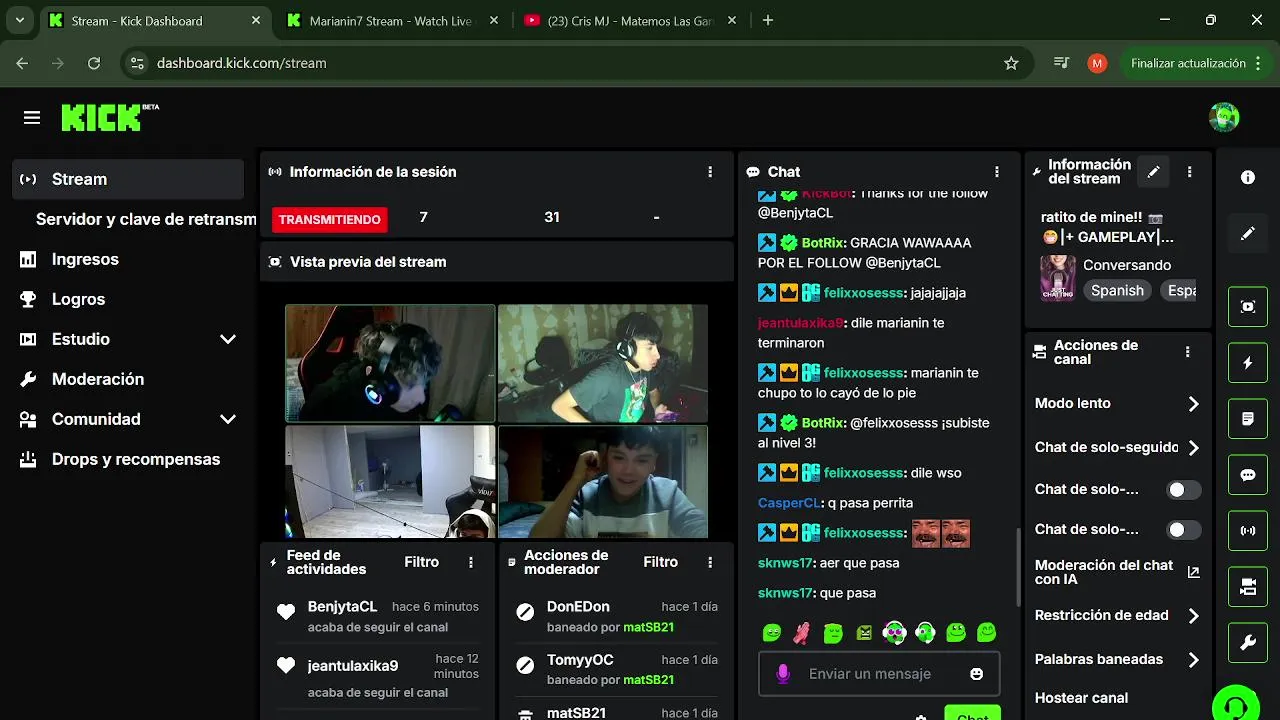Click the unban icon next to TomyyOC
Viewport: 1280px width, 720px height.
tap(525, 665)
